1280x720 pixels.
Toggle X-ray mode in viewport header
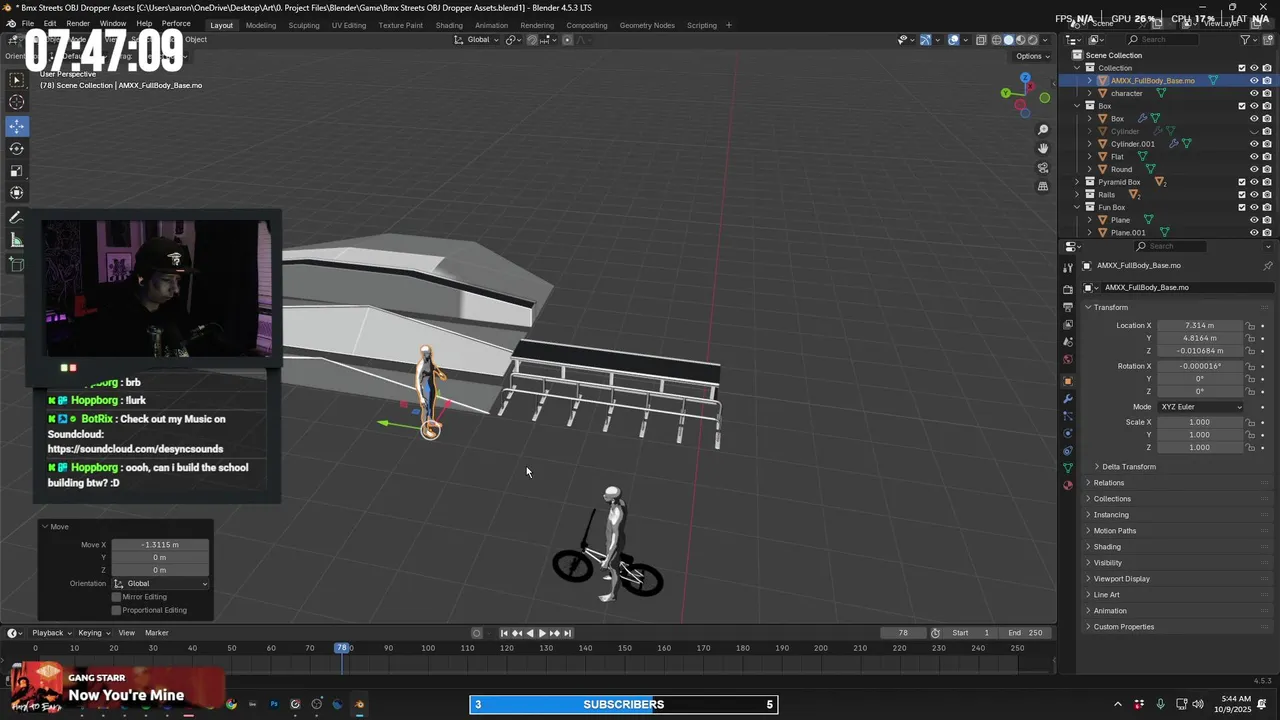(981, 40)
